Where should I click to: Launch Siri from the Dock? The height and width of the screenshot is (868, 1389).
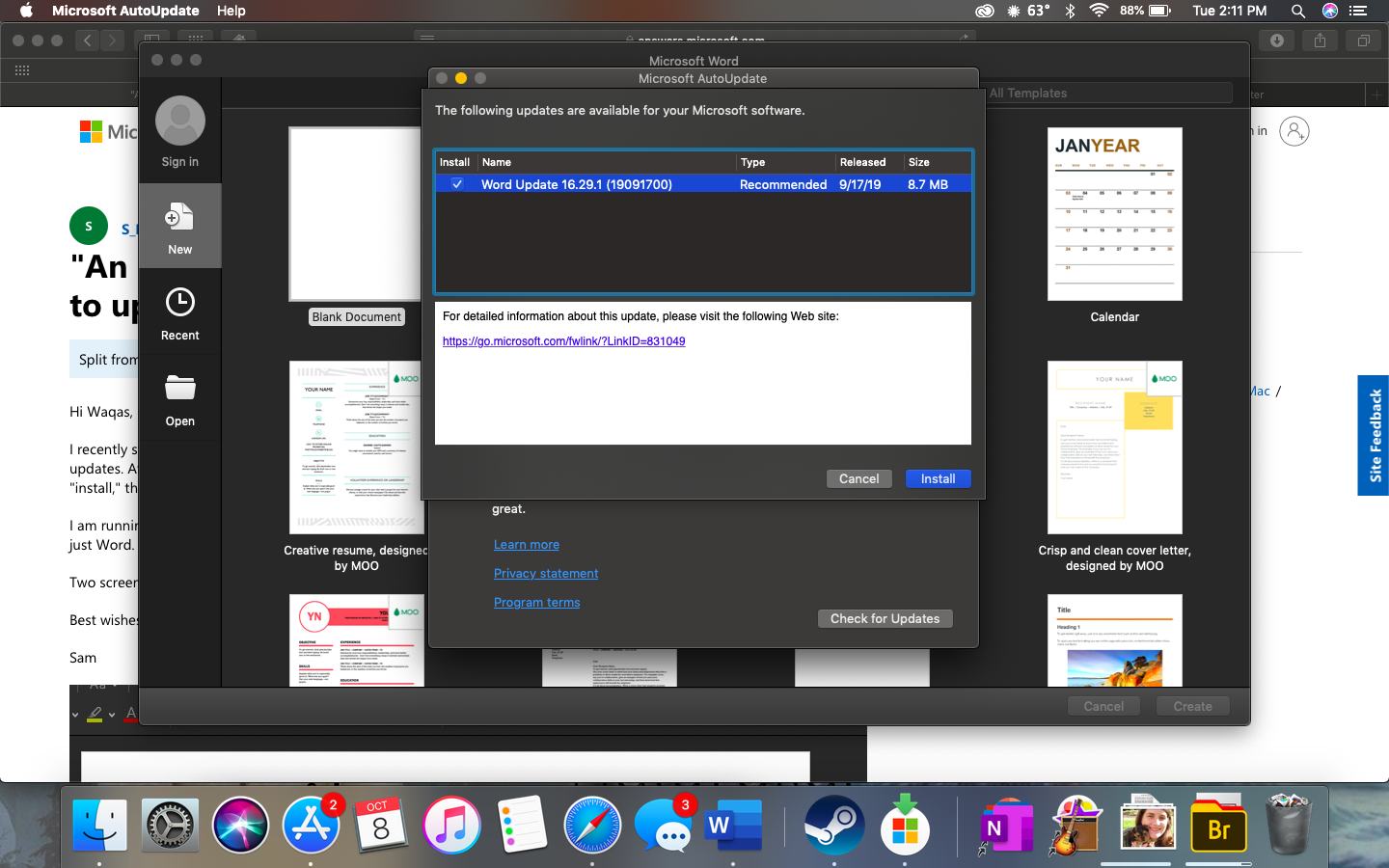[240, 826]
